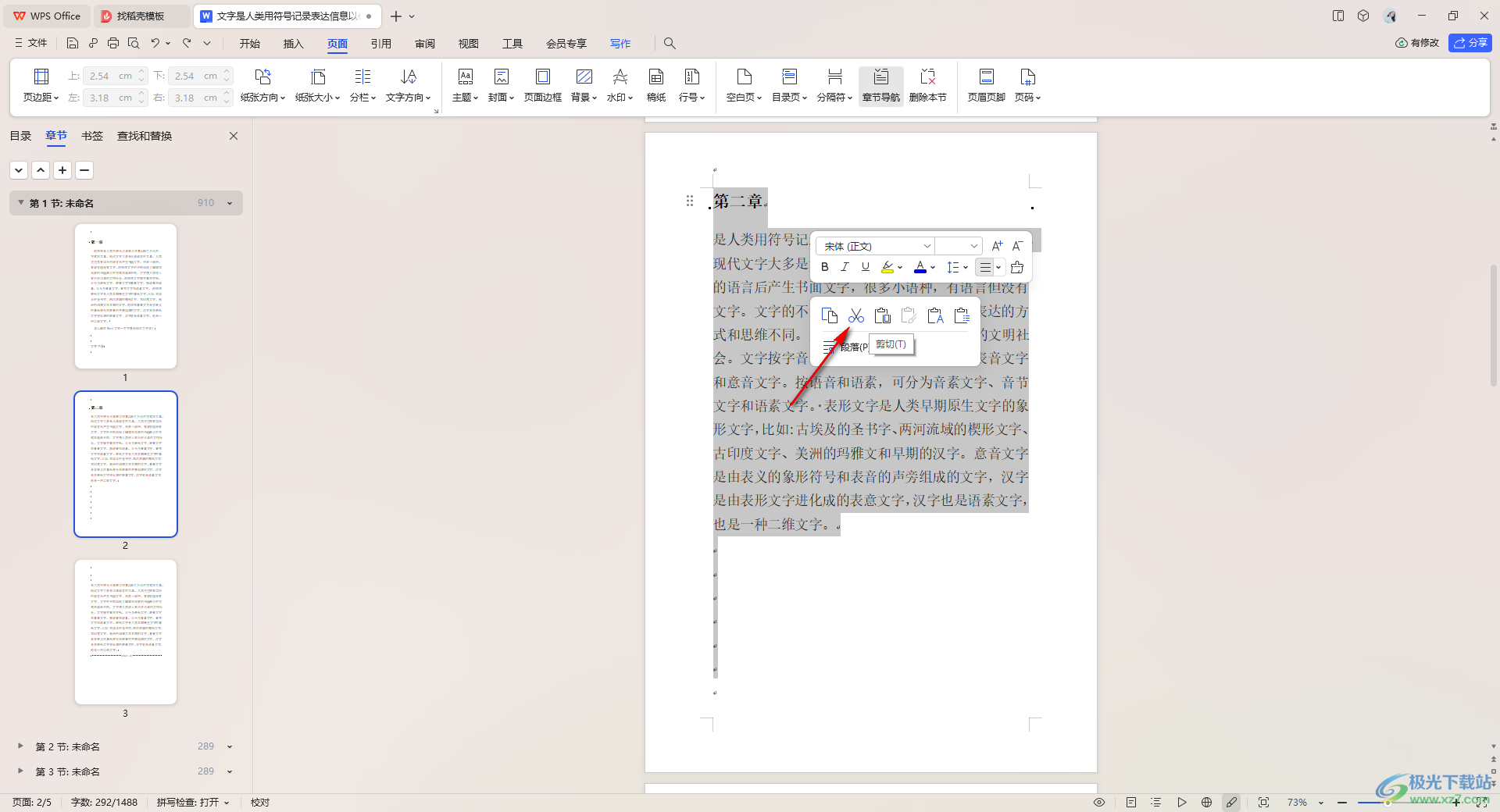Add a new section with plus button
The width and height of the screenshot is (1500, 812).
point(62,169)
